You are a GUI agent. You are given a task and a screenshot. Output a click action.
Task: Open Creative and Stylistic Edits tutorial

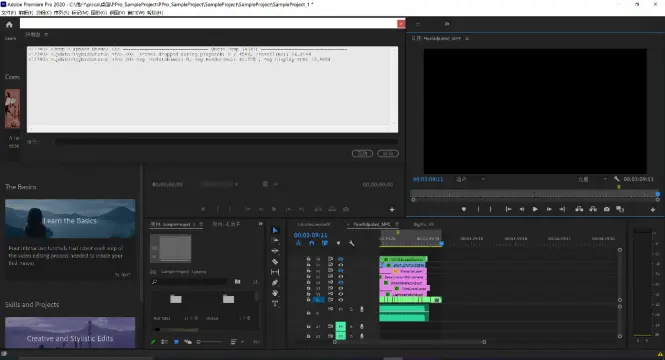(x=70, y=333)
